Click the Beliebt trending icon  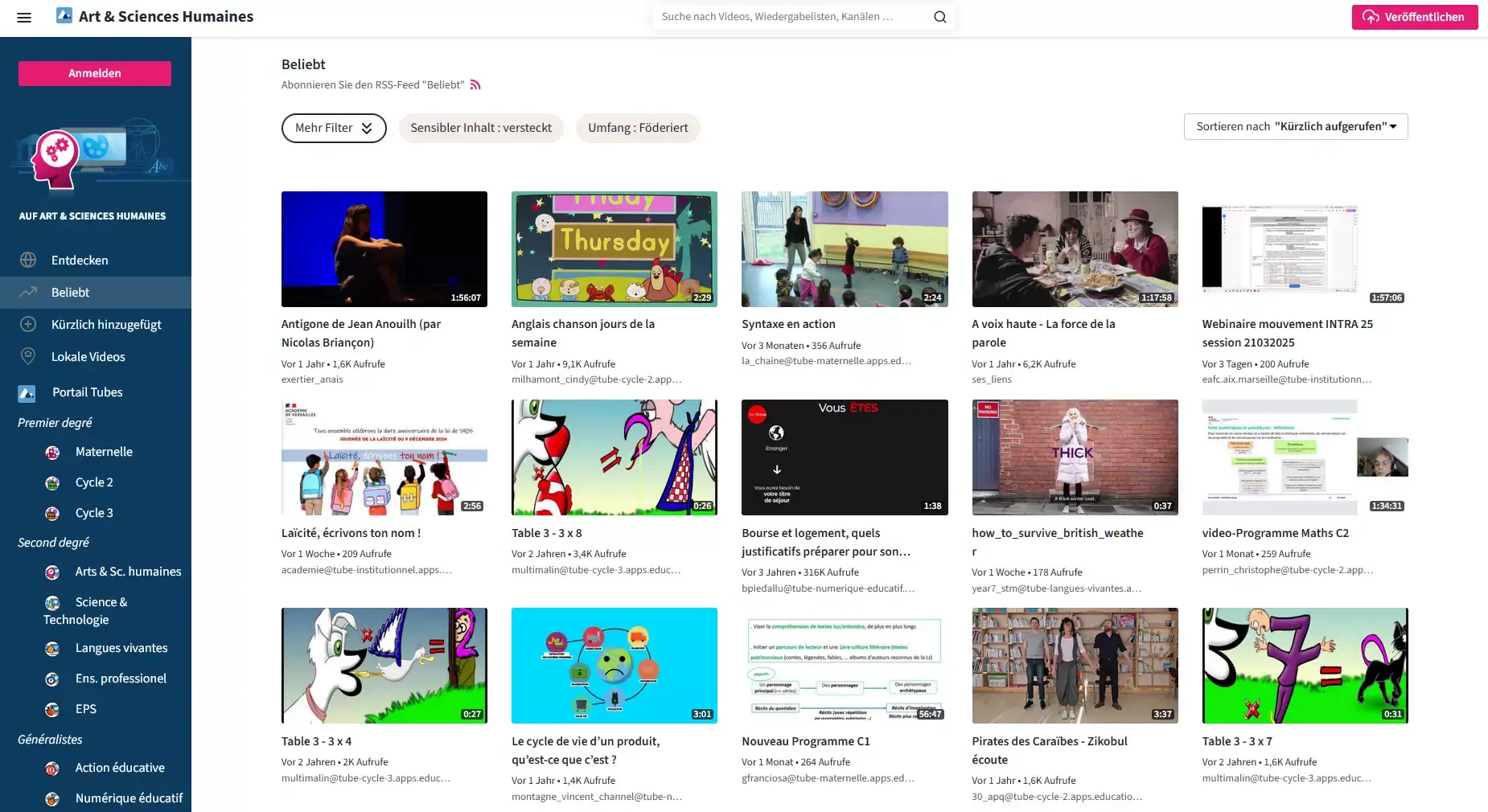(28, 292)
